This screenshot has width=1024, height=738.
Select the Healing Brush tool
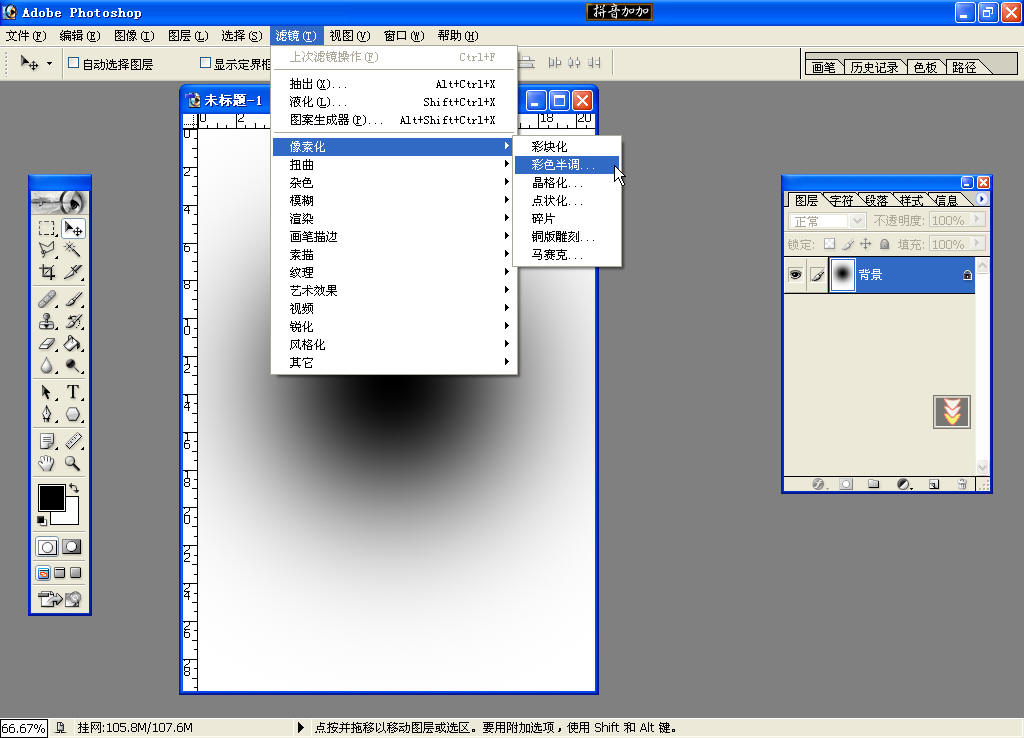pyautogui.click(x=47, y=299)
